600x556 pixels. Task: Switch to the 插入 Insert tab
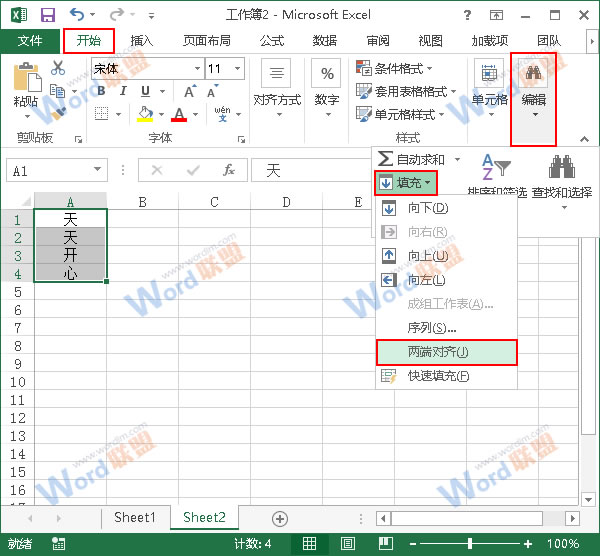tap(142, 41)
